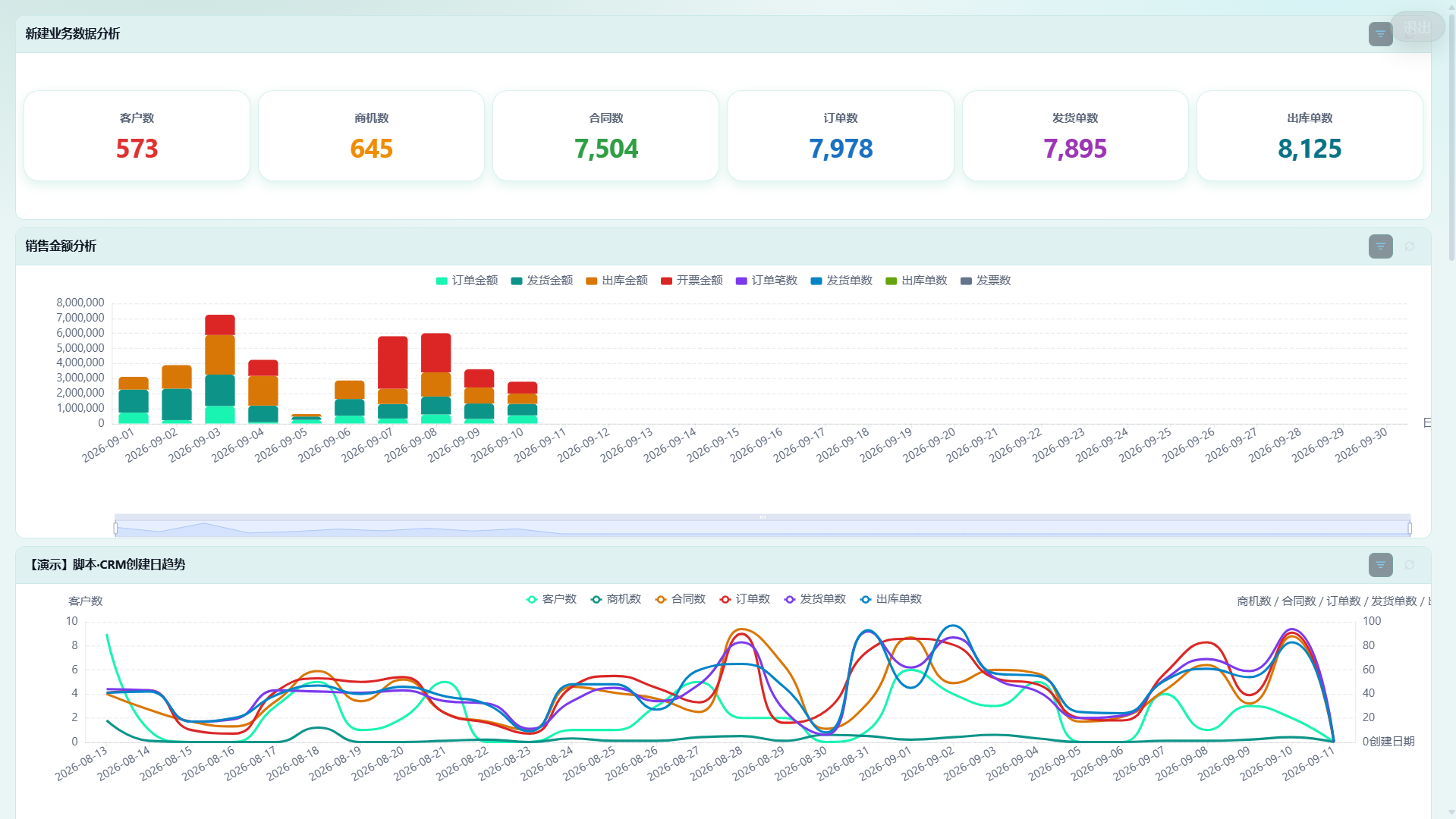
Task: Toggle 开票金额 legend series
Action: pyautogui.click(x=691, y=281)
